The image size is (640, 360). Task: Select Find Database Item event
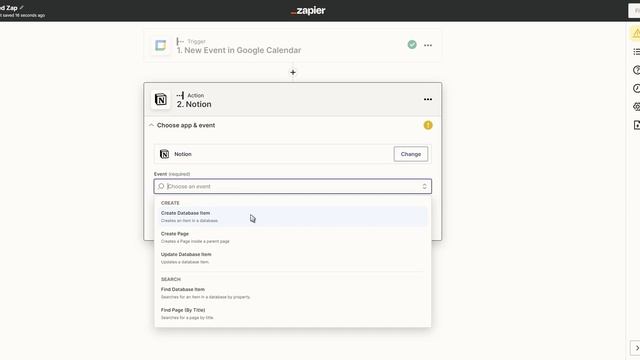point(293,293)
